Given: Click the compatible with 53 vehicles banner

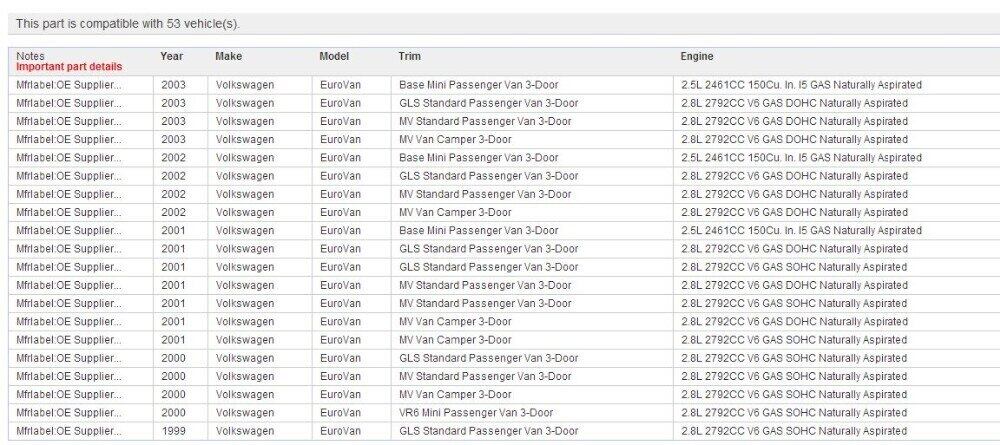Looking at the screenshot, I should point(129,23).
